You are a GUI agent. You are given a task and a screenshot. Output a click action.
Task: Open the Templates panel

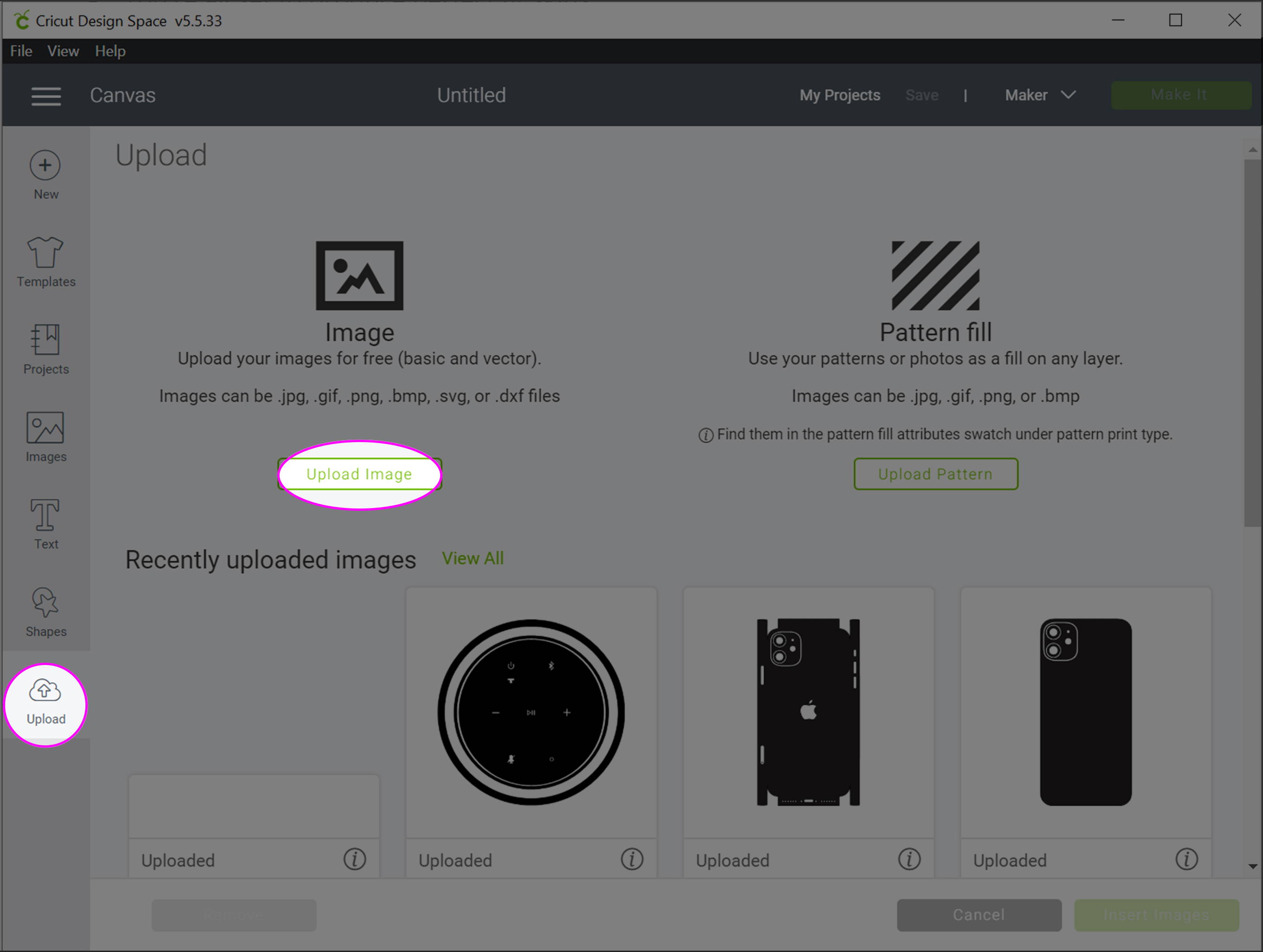pyautogui.click(x=46, y=262)
